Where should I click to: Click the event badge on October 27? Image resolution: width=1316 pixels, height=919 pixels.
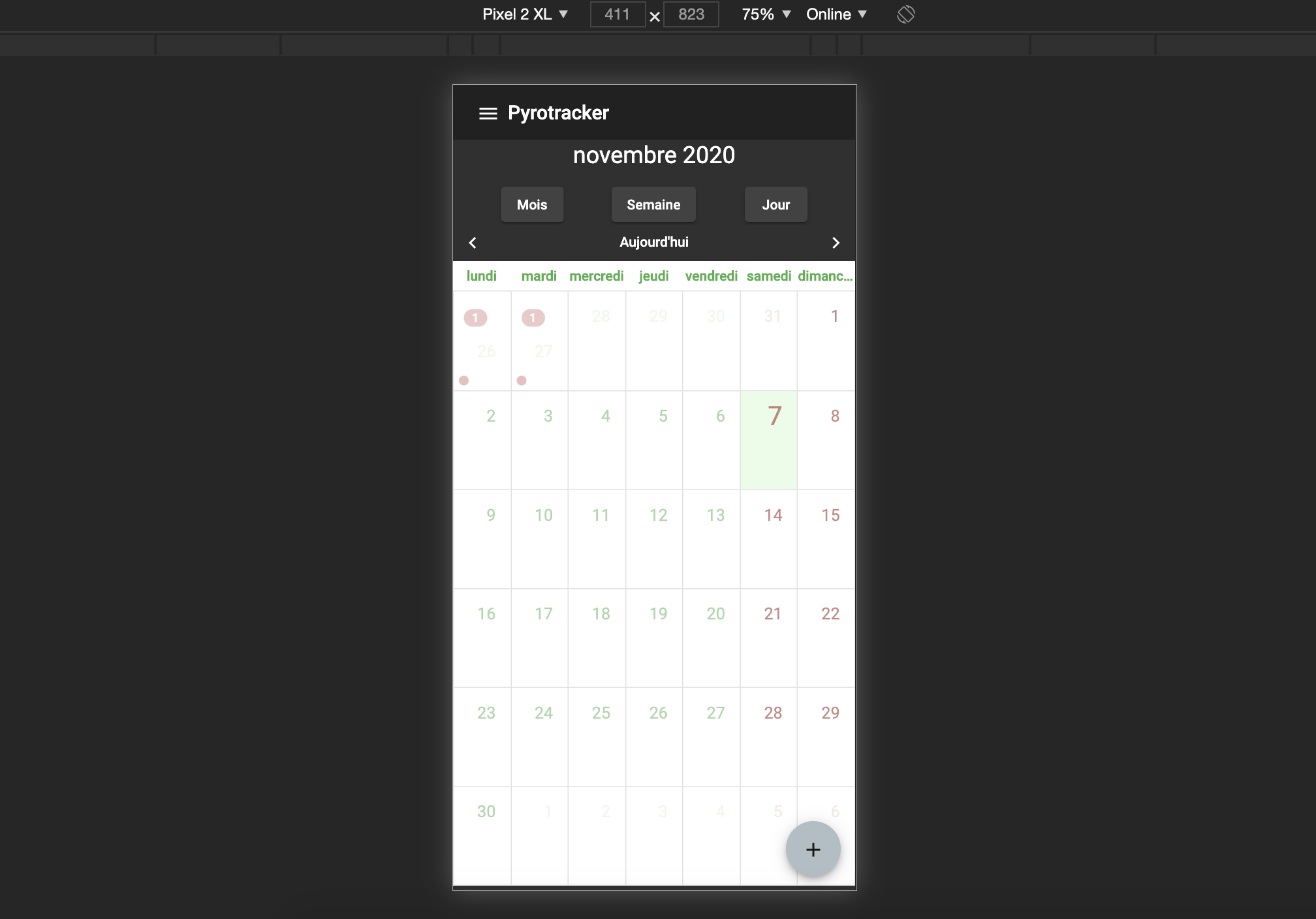point(533,318)
